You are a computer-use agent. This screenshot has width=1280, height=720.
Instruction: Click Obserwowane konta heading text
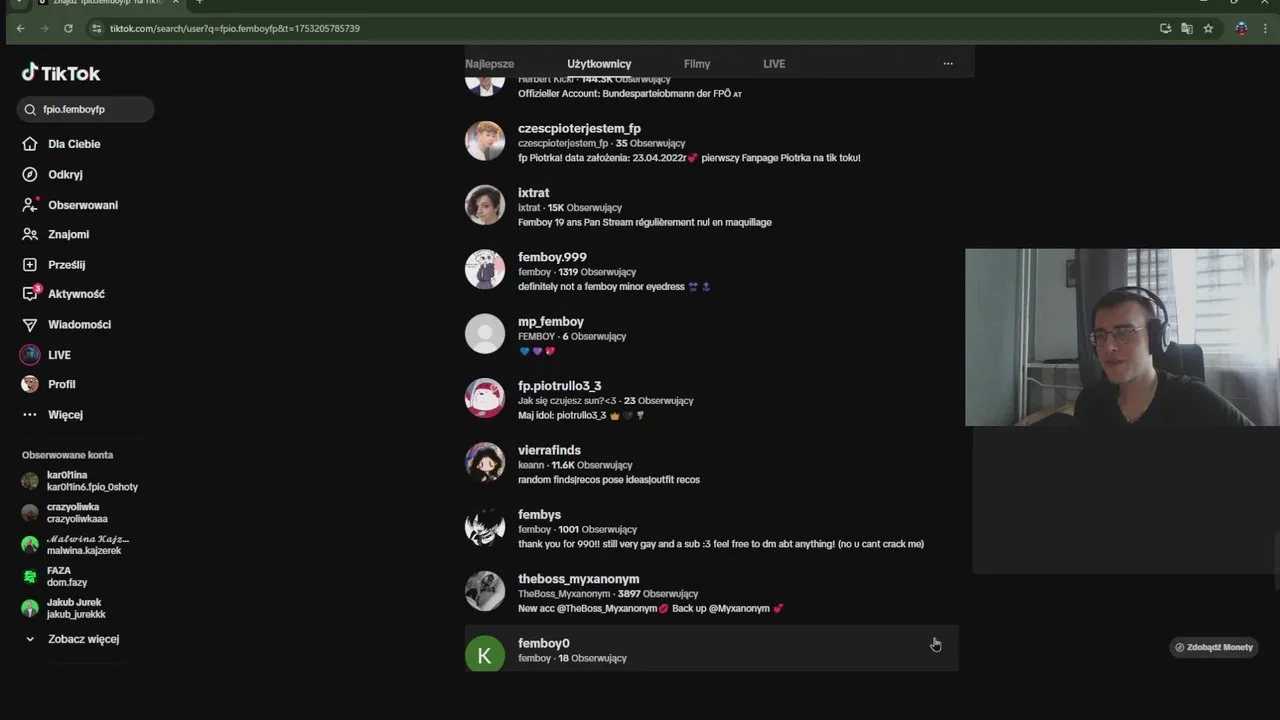click(x=67, y=455)
